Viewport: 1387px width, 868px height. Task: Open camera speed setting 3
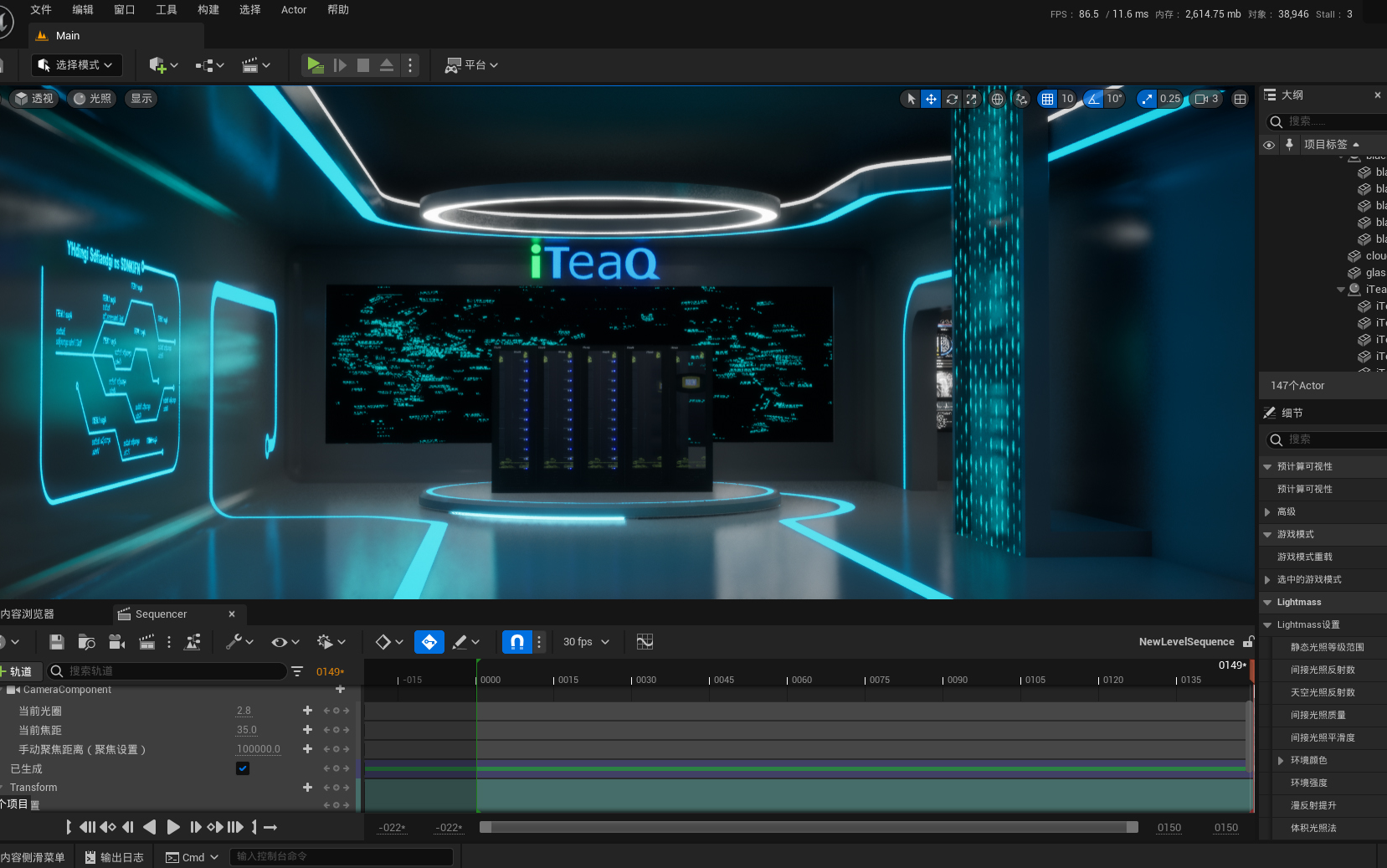click(1206, 99)
